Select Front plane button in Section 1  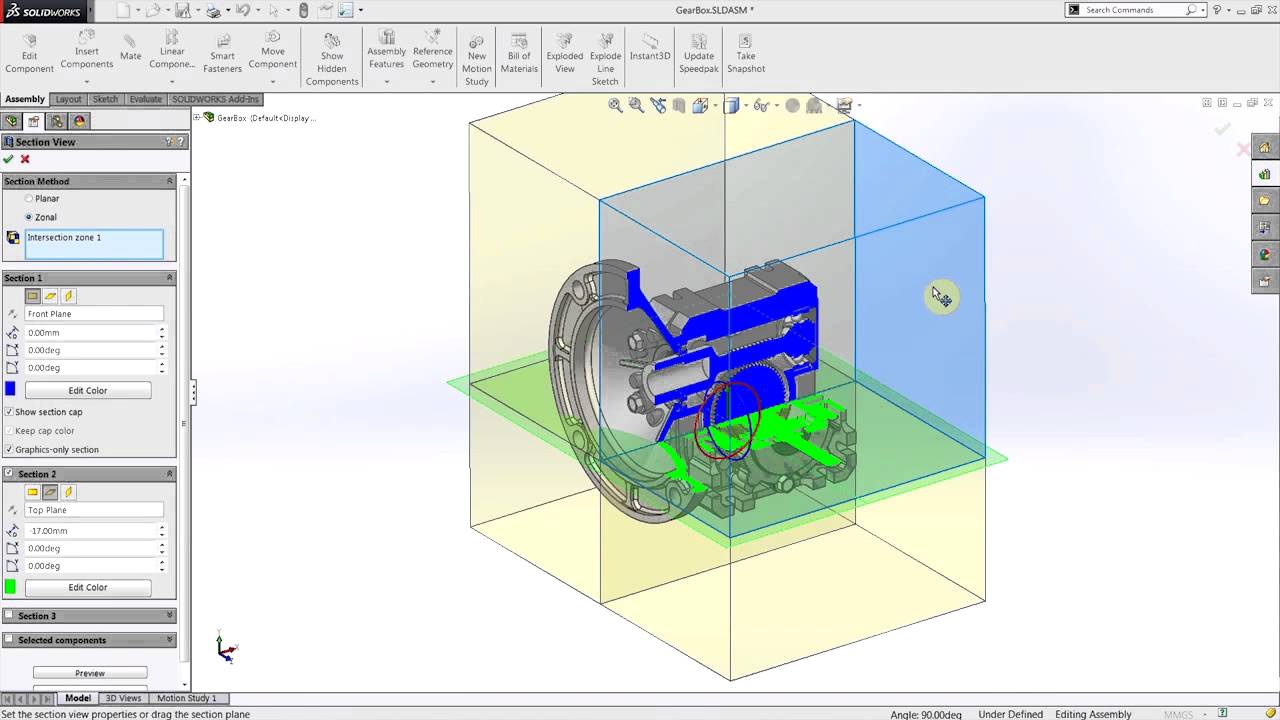pos(33,296)
